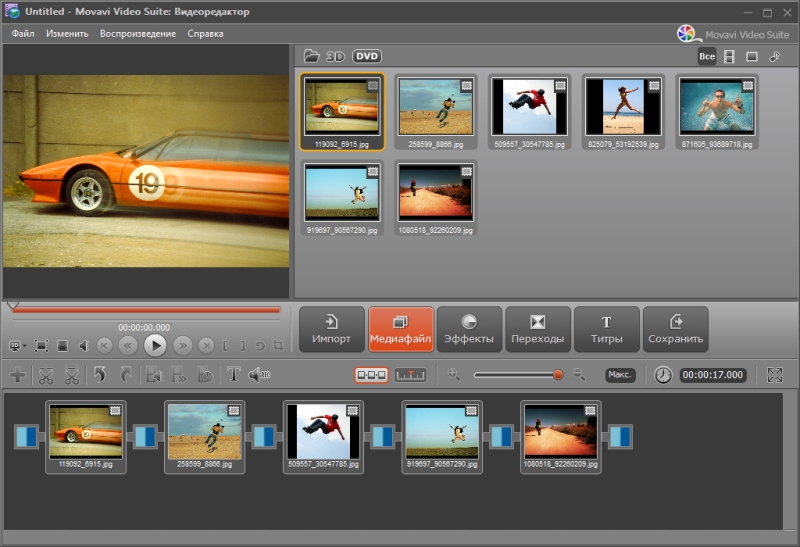Click the first scissors split icon
This screenshot has width=800, height=547.
pos(46,375)
